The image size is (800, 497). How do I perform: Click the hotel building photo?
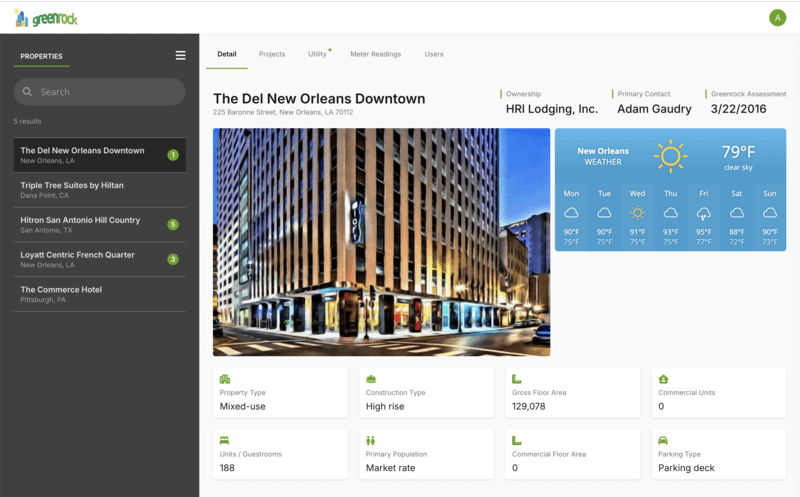[382, 242]
